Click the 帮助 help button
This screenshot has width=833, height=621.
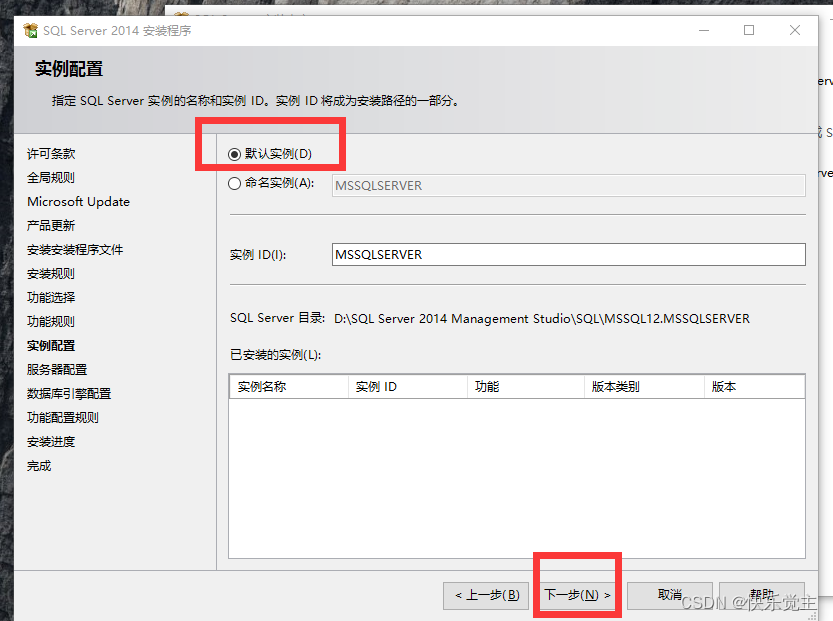coord(762,595)
